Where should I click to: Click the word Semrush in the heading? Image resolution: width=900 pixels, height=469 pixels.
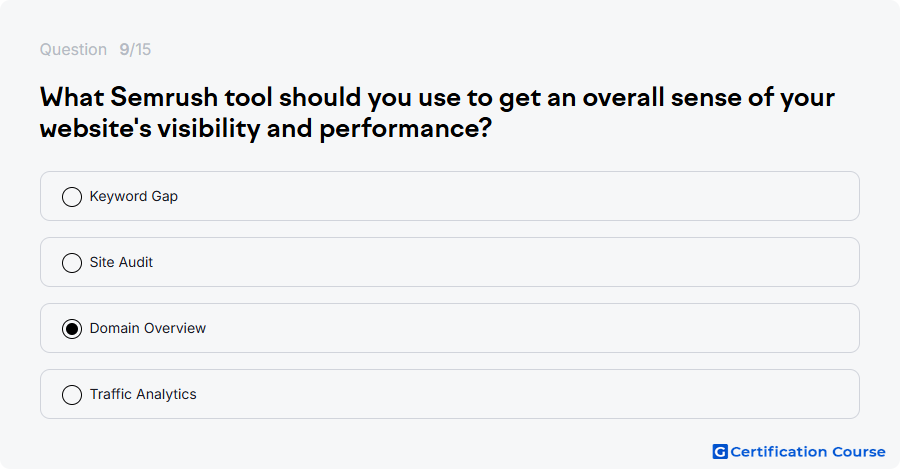pos(164,97)
